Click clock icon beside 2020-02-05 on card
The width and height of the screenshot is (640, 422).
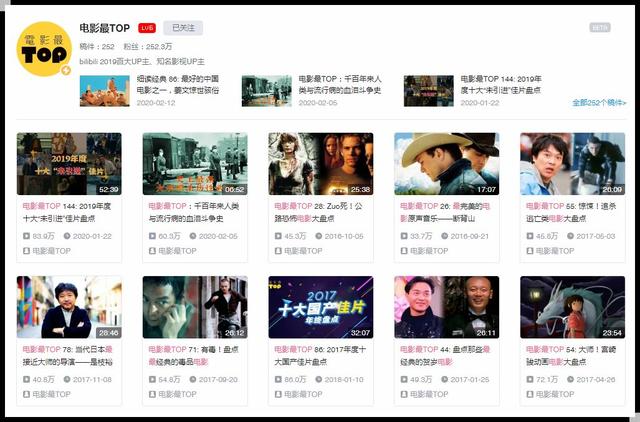(x=193, y=236)
